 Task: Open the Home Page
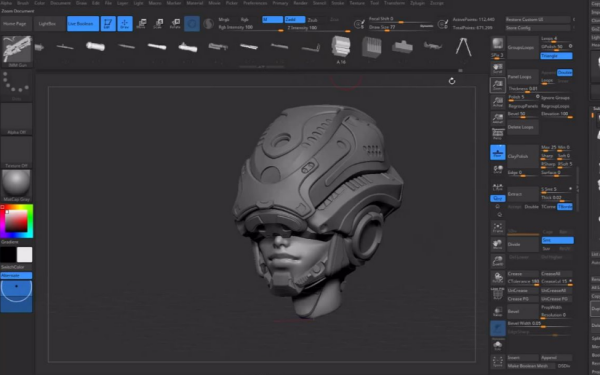(16, 23)
